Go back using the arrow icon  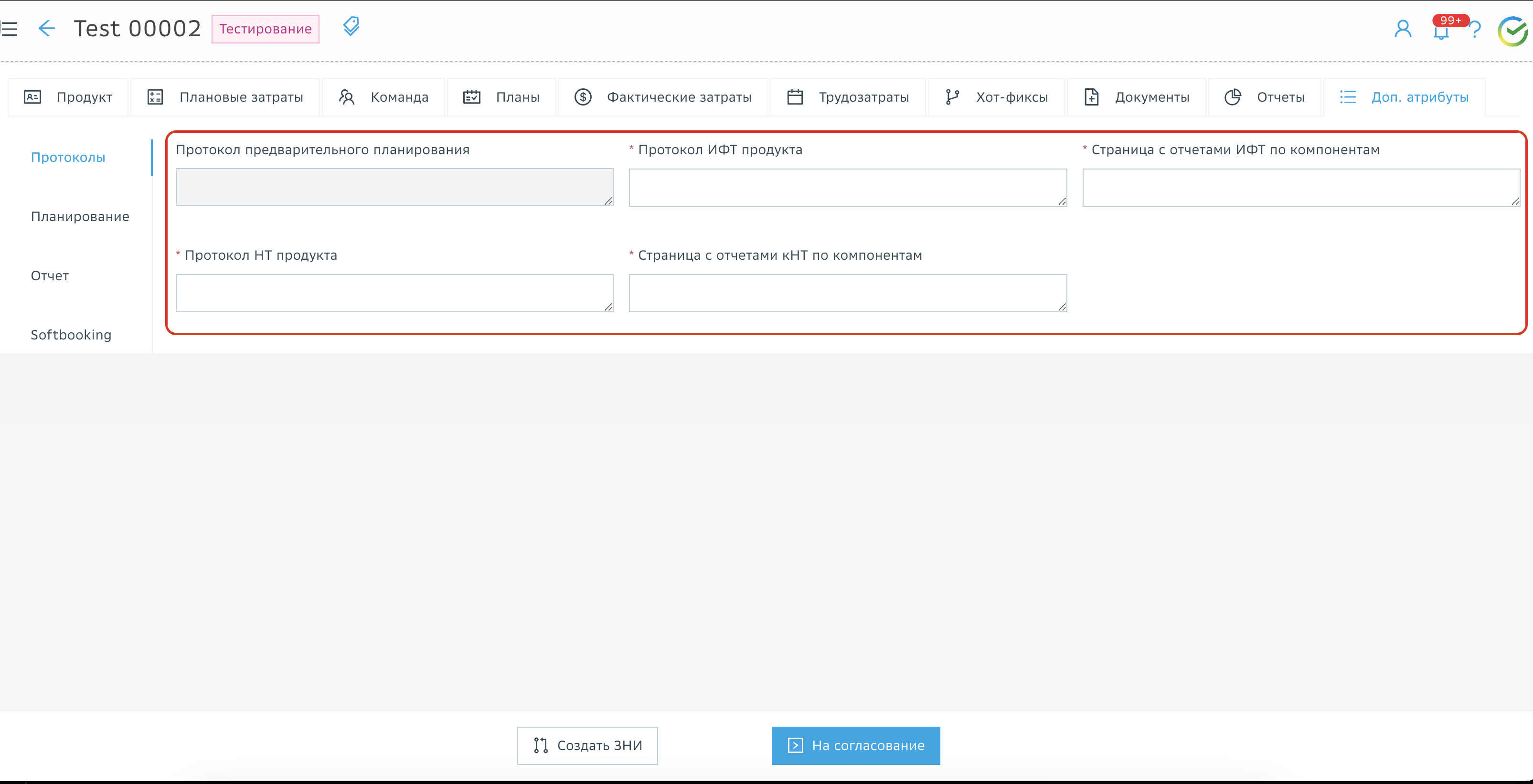pyautogui.click(x=46, y=29)
